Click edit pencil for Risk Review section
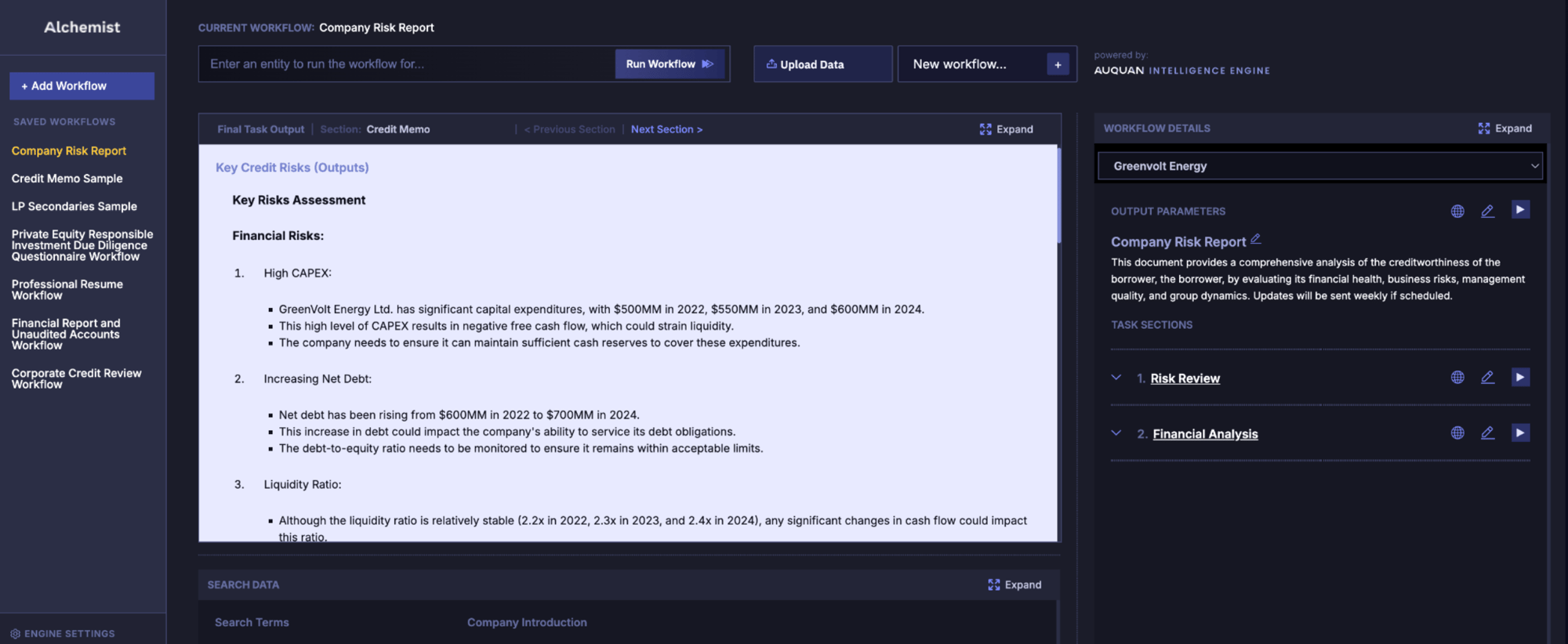The height and width of the screenshot is (644, 1568). 1487,377
